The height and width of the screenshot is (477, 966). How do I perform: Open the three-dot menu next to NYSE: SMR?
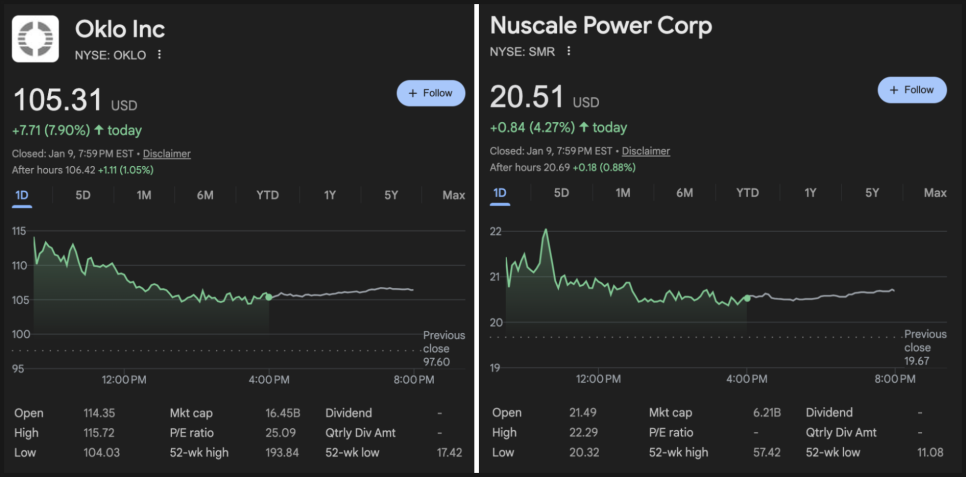pyautogui.click(x=569, y=51)
